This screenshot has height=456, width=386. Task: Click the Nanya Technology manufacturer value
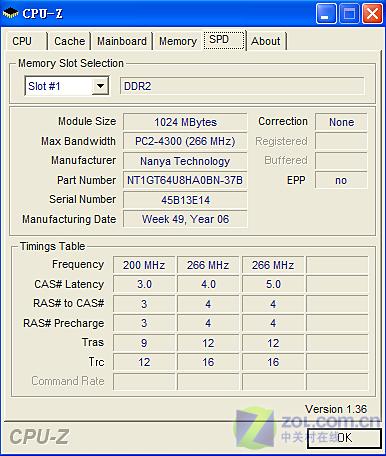point(185,161)
